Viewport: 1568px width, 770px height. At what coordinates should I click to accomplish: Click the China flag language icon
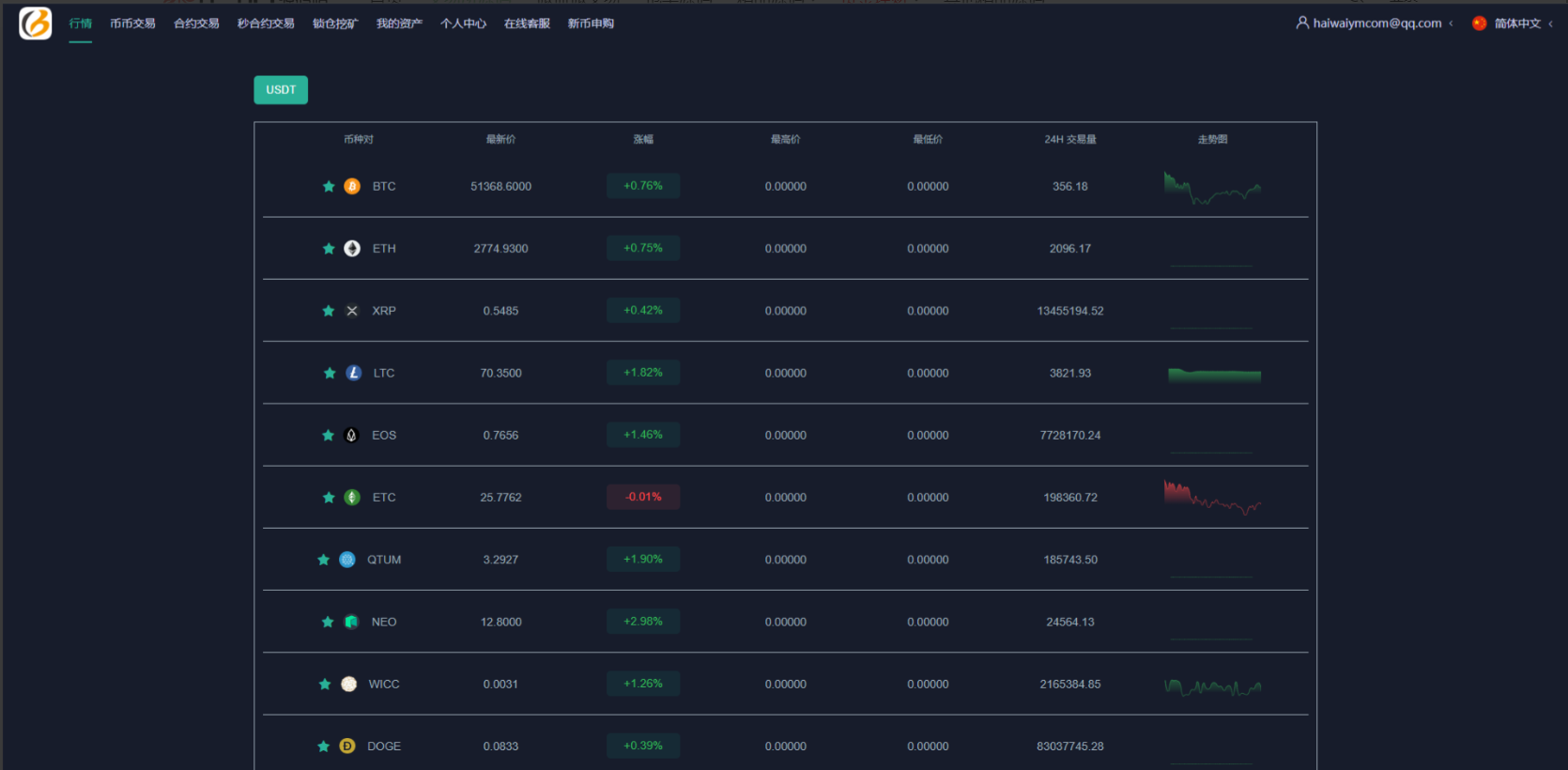tap(1480, 23)
